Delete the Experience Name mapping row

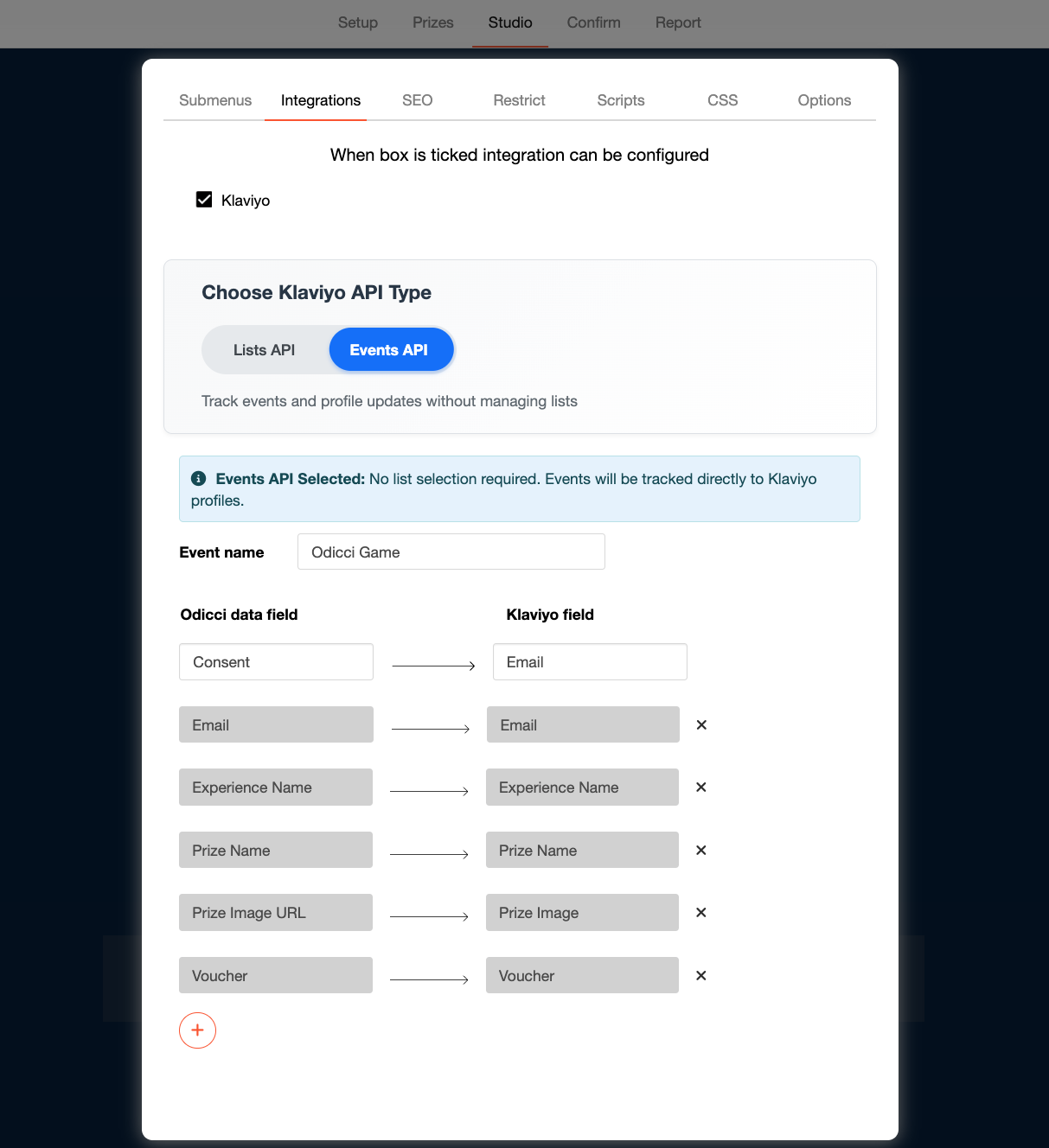701,788
